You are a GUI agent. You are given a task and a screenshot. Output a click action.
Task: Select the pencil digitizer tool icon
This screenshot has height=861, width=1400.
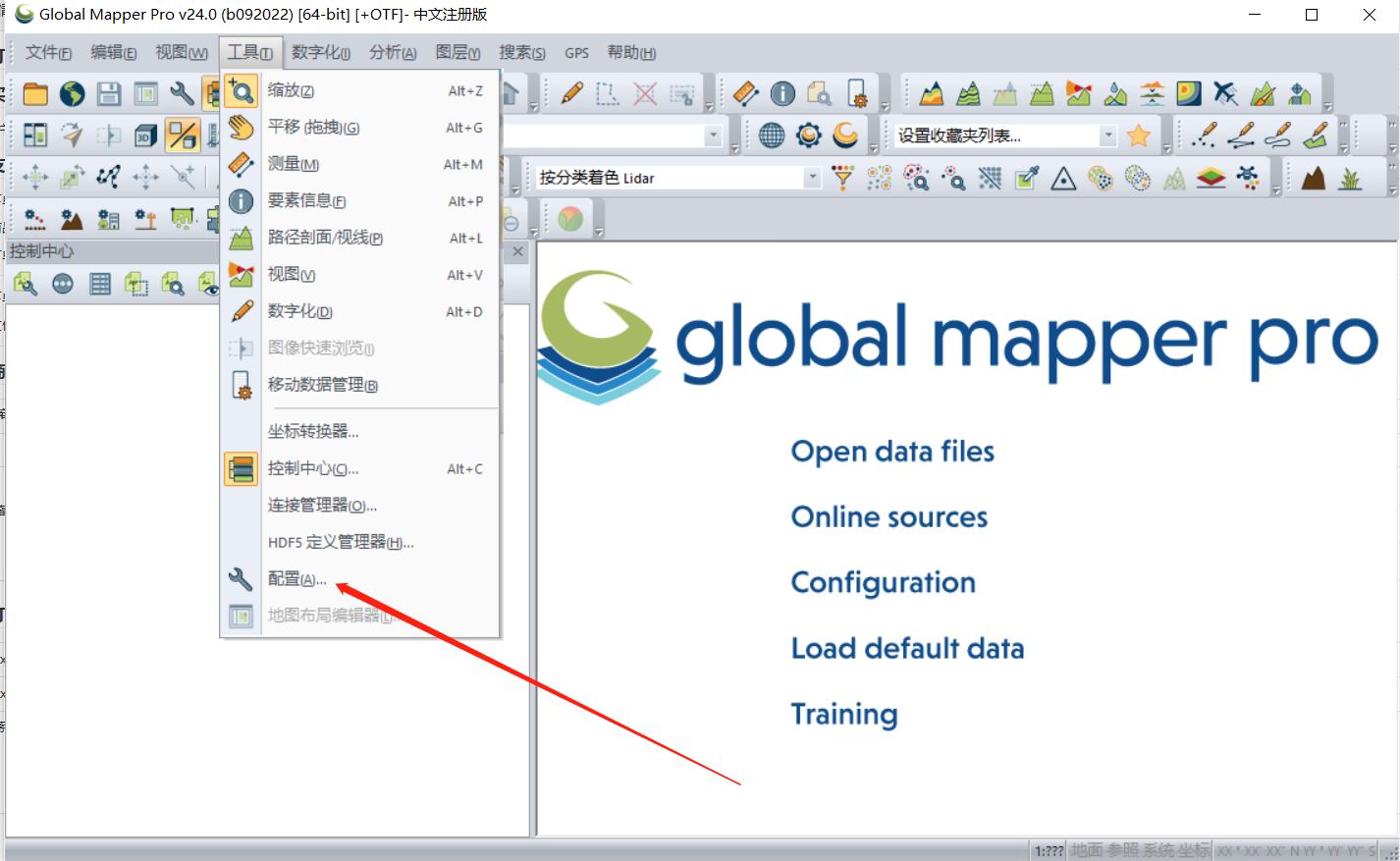tap(572, 93)
